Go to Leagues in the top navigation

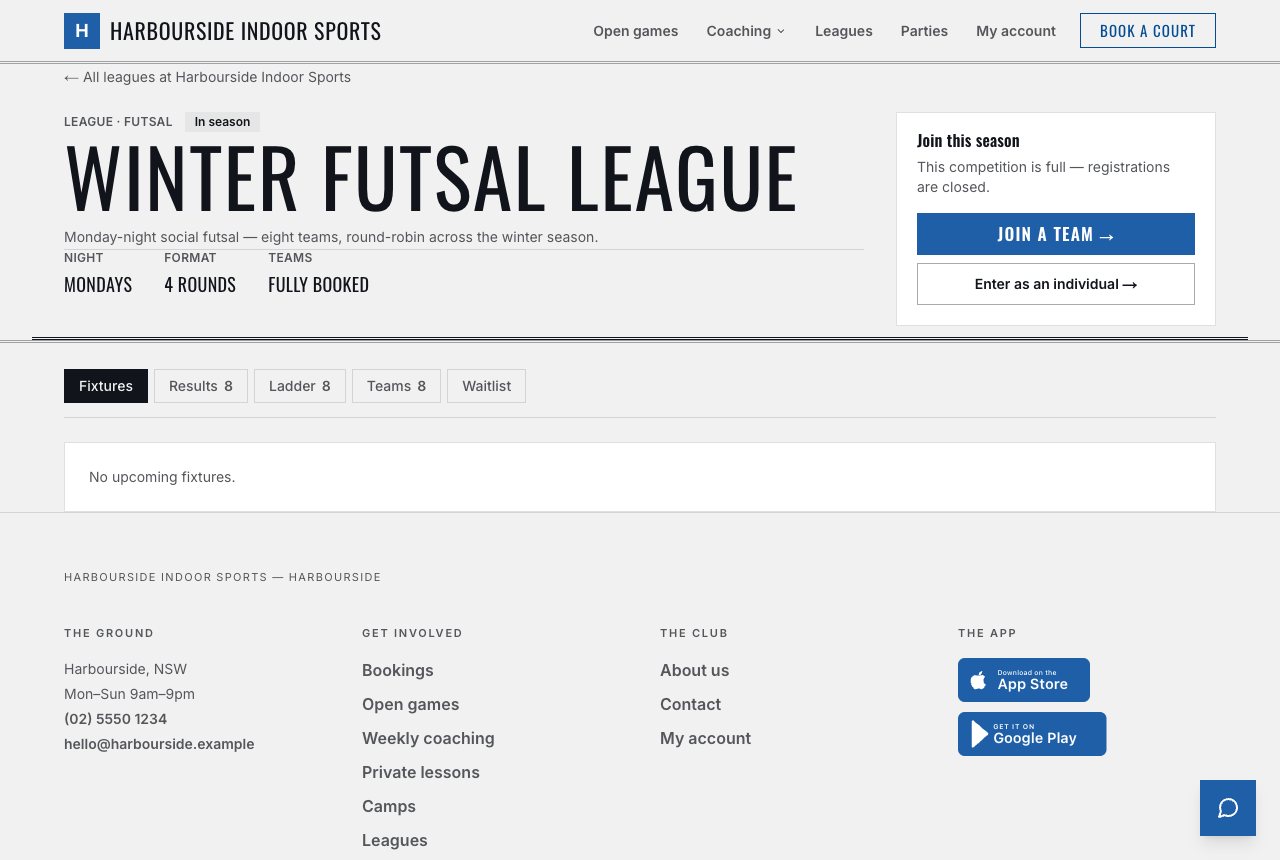tap(844, 31)
